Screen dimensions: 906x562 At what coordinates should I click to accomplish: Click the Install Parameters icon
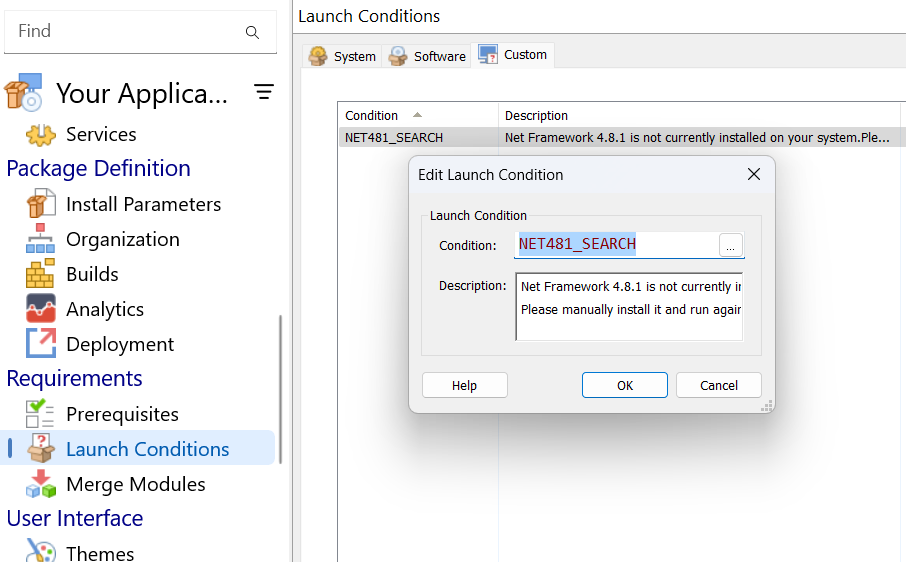(41, 204)
